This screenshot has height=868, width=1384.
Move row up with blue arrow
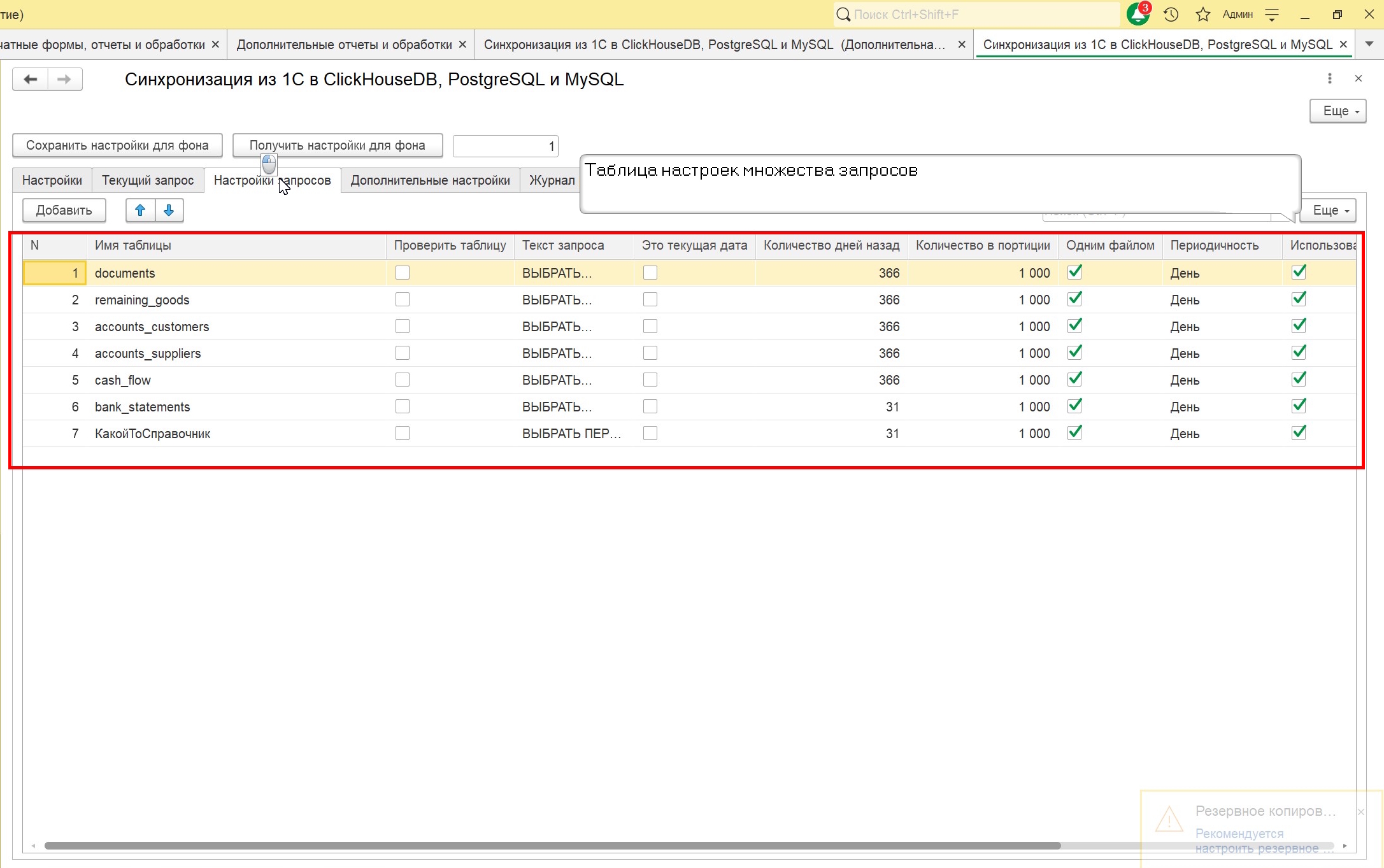point(140,210)
